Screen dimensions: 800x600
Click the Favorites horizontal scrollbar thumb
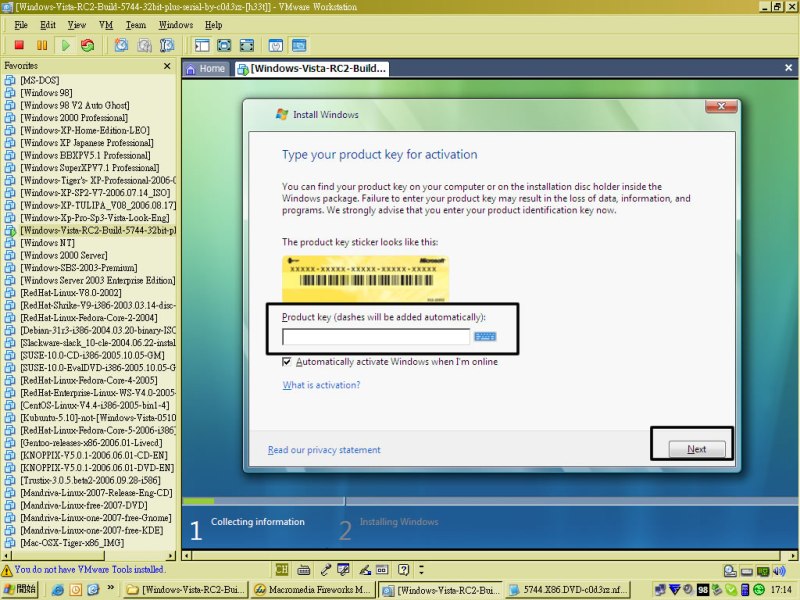(57, 556)
